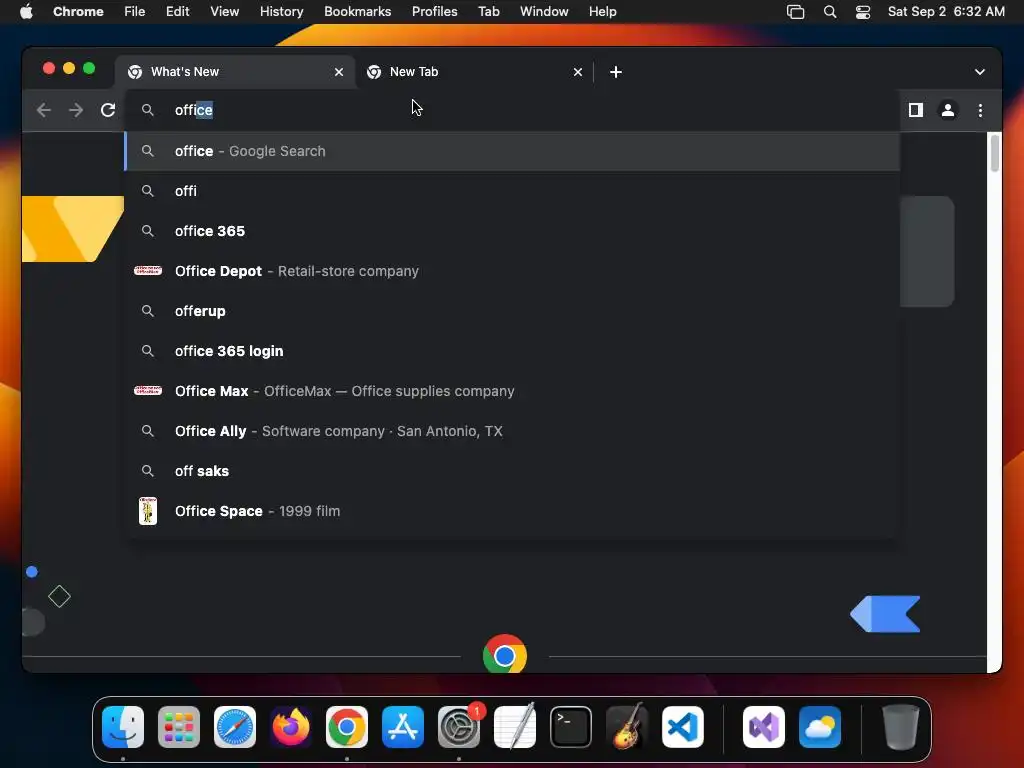Open the Bookmarks menu

click(x=358, y=12)
